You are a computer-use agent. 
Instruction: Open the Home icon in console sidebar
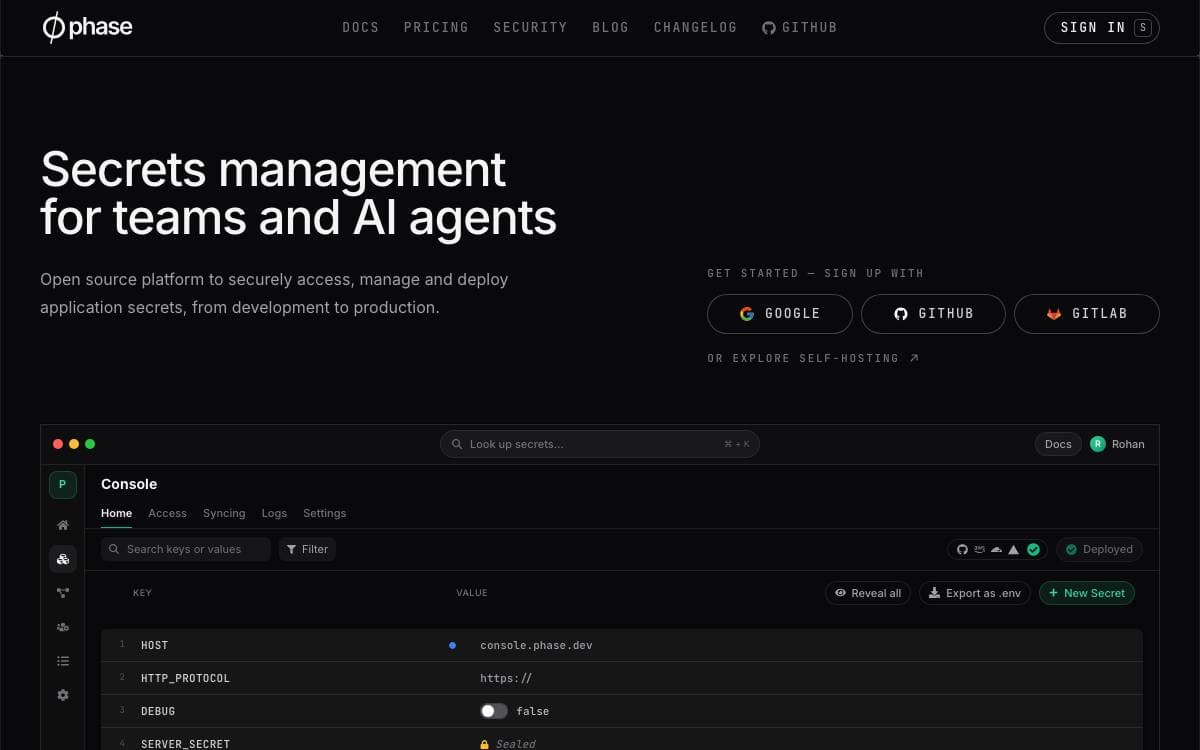click(63, 525)
